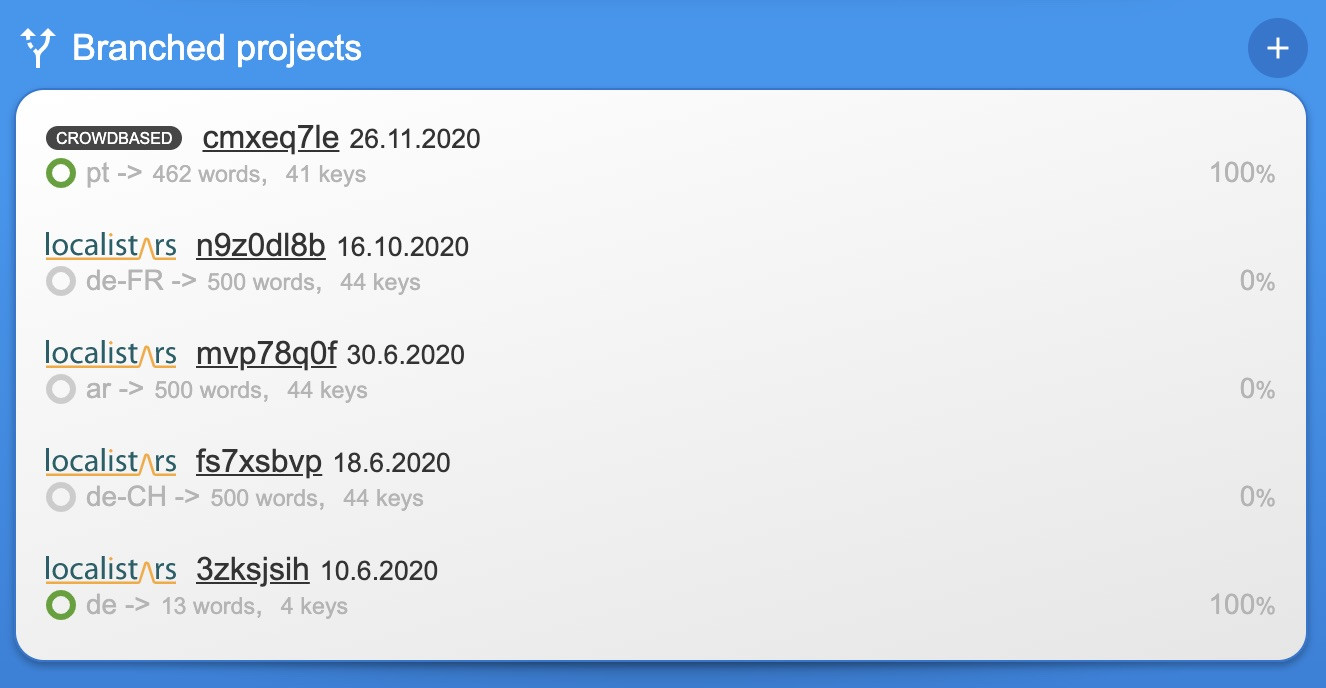Click the localistars logo beside n9z0dl8b

point(111,246)
